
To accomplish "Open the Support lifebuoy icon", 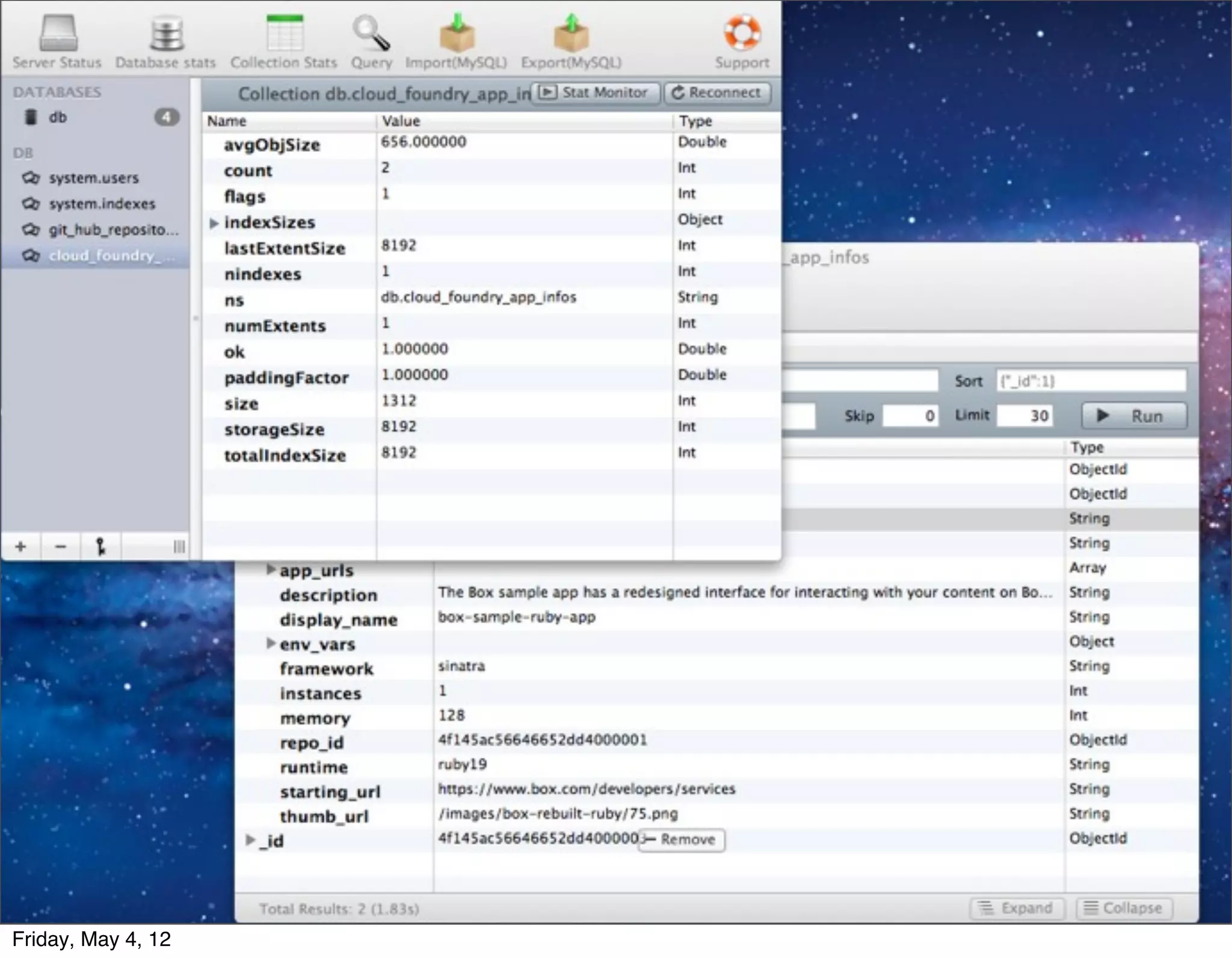I will click(742, 34).
